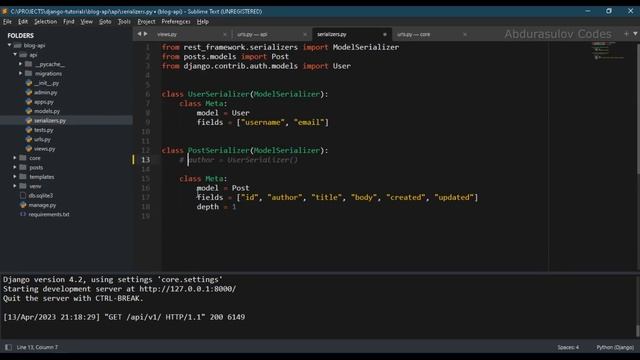Toggle side bar using status bar panel icon
The width and height of the screenshot is (640, 360).
point(8,347)
